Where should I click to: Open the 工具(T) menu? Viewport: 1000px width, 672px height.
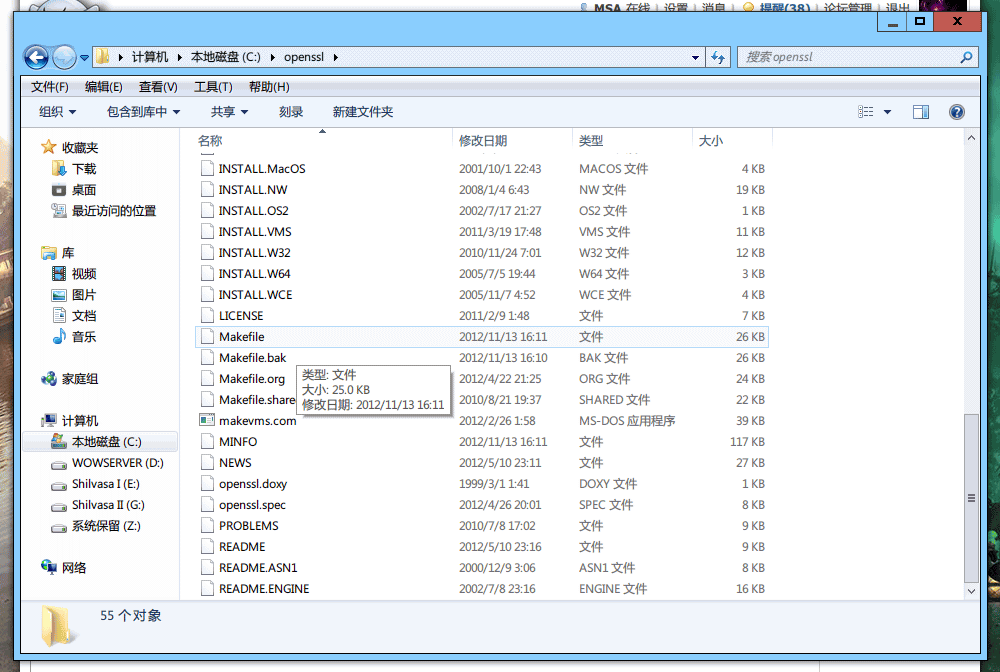pyautogui.click(x=213, y=87)
